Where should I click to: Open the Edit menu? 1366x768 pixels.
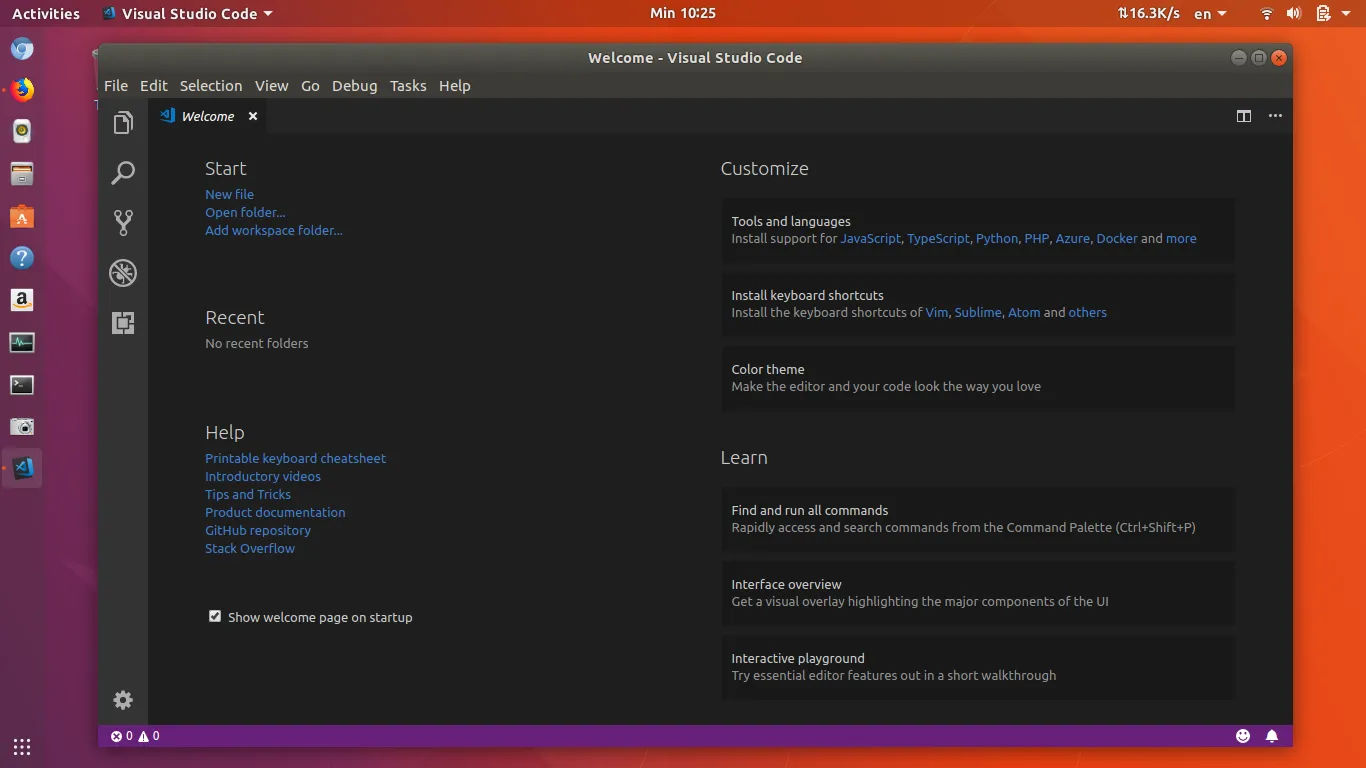pos(154,86)
